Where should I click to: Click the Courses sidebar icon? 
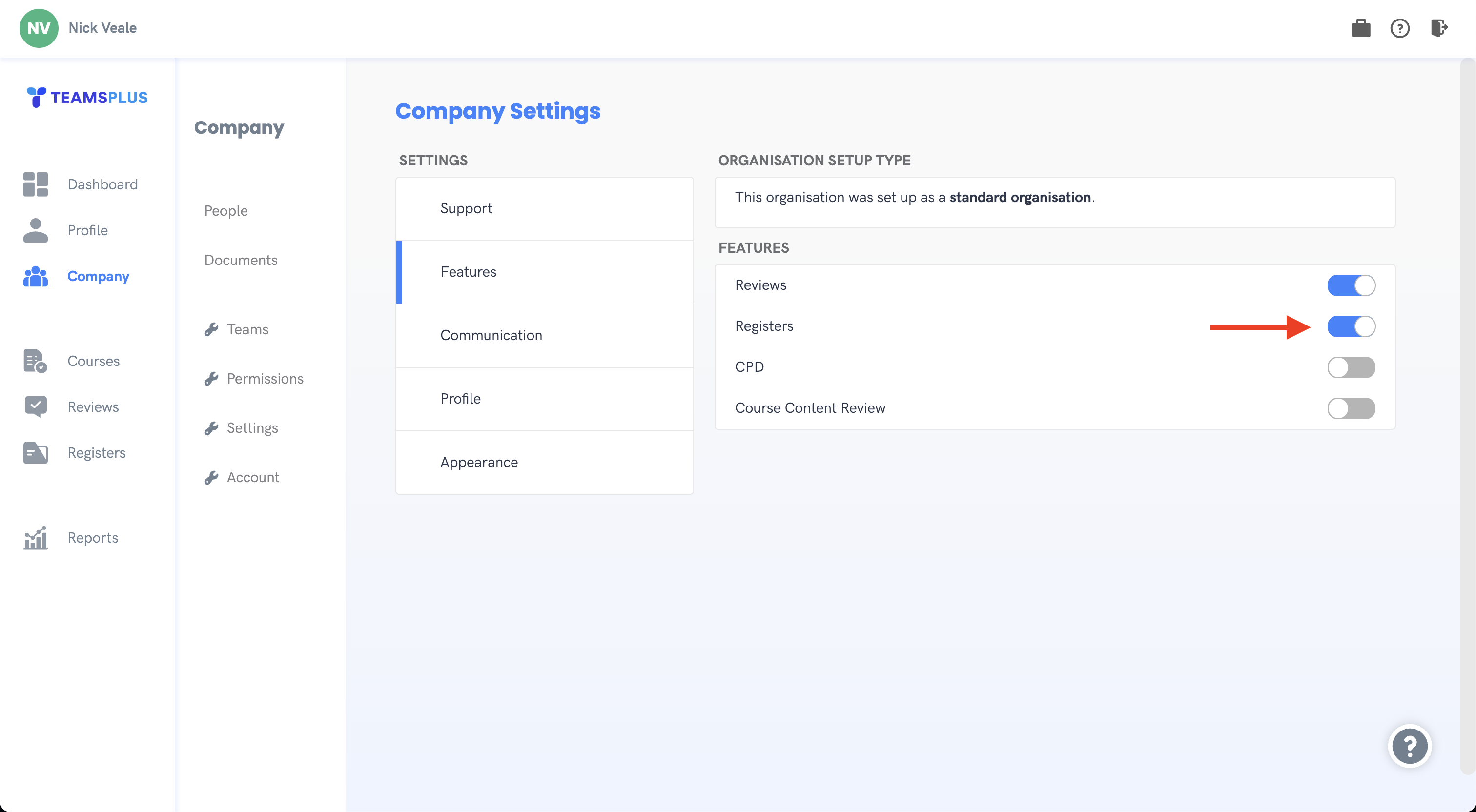click(36, 361)
